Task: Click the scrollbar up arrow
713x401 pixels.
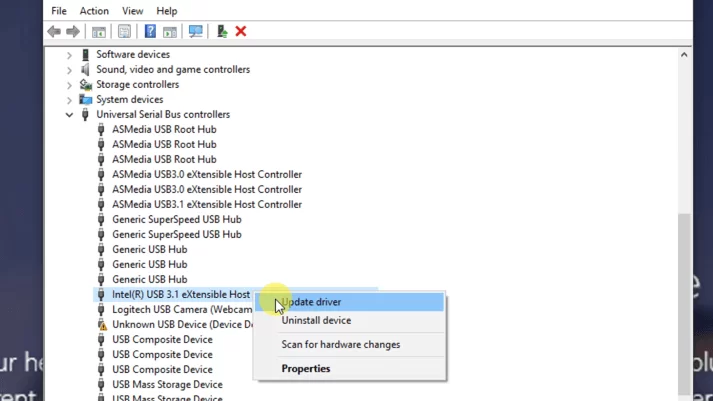Action: coord(684,55)
